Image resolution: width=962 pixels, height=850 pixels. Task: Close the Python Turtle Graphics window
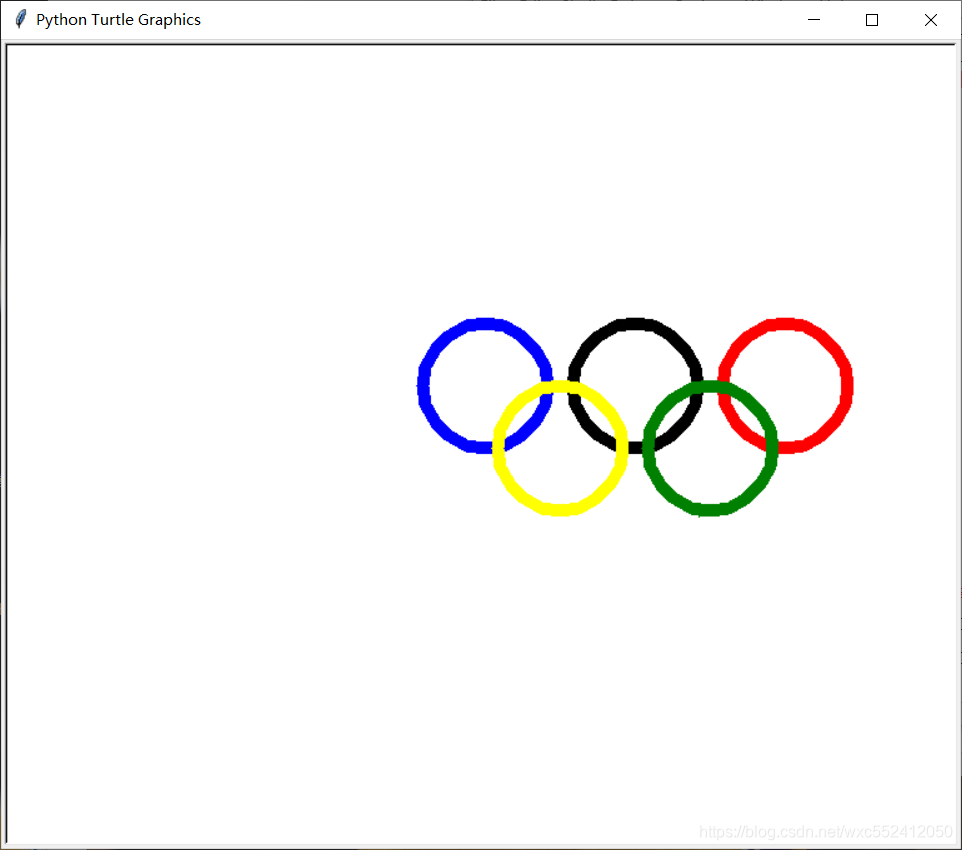click(x=930, y=20)
